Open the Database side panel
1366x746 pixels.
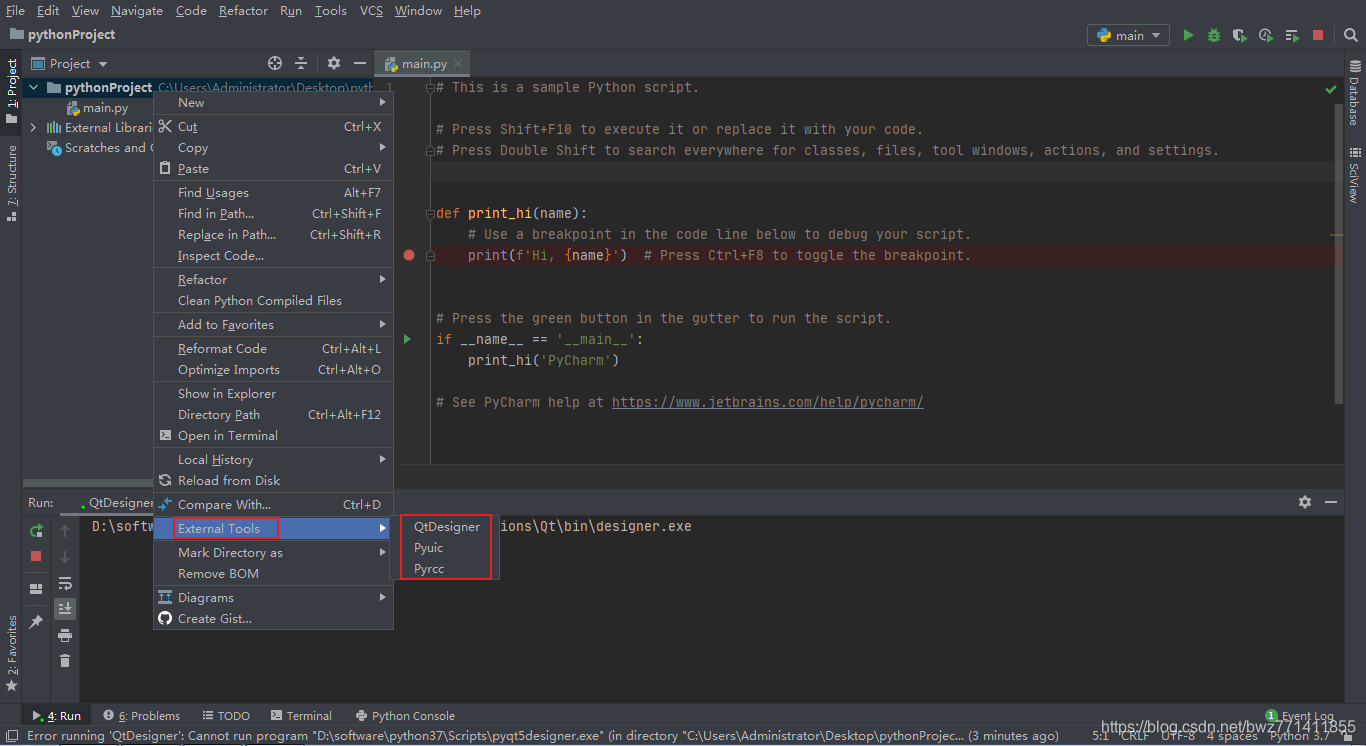click(1354, 91)
